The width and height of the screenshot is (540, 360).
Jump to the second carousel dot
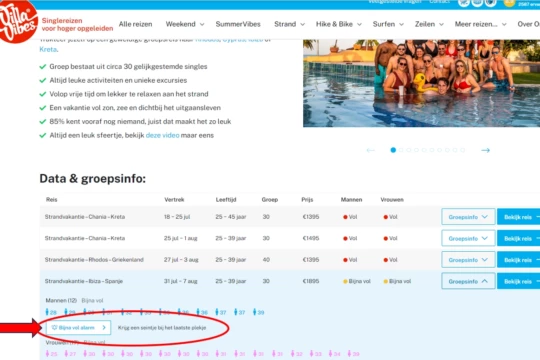tap(401, 150)
